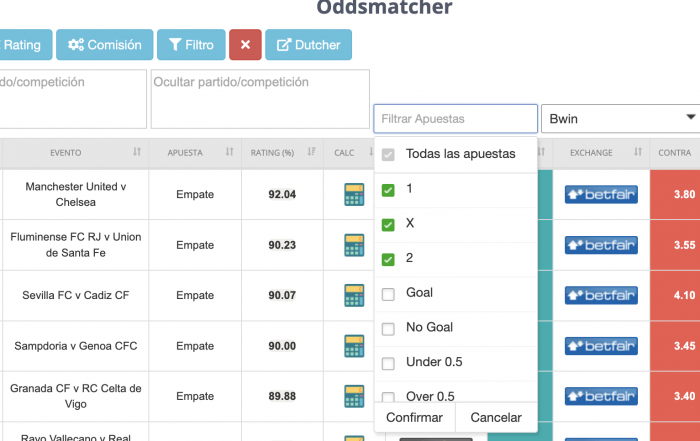Open Comisión settings
The width and height of the screenshot is (700, 441).
(104, 45)
